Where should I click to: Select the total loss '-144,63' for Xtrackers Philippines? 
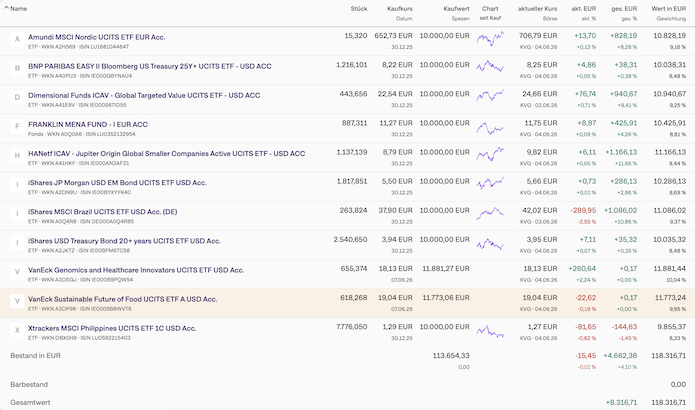tap(624, 327)
